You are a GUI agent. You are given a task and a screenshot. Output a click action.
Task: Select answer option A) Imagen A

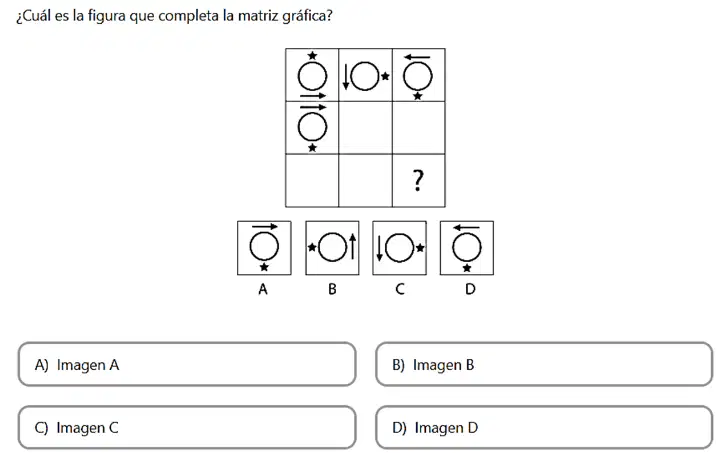click(x=187, y=364)
